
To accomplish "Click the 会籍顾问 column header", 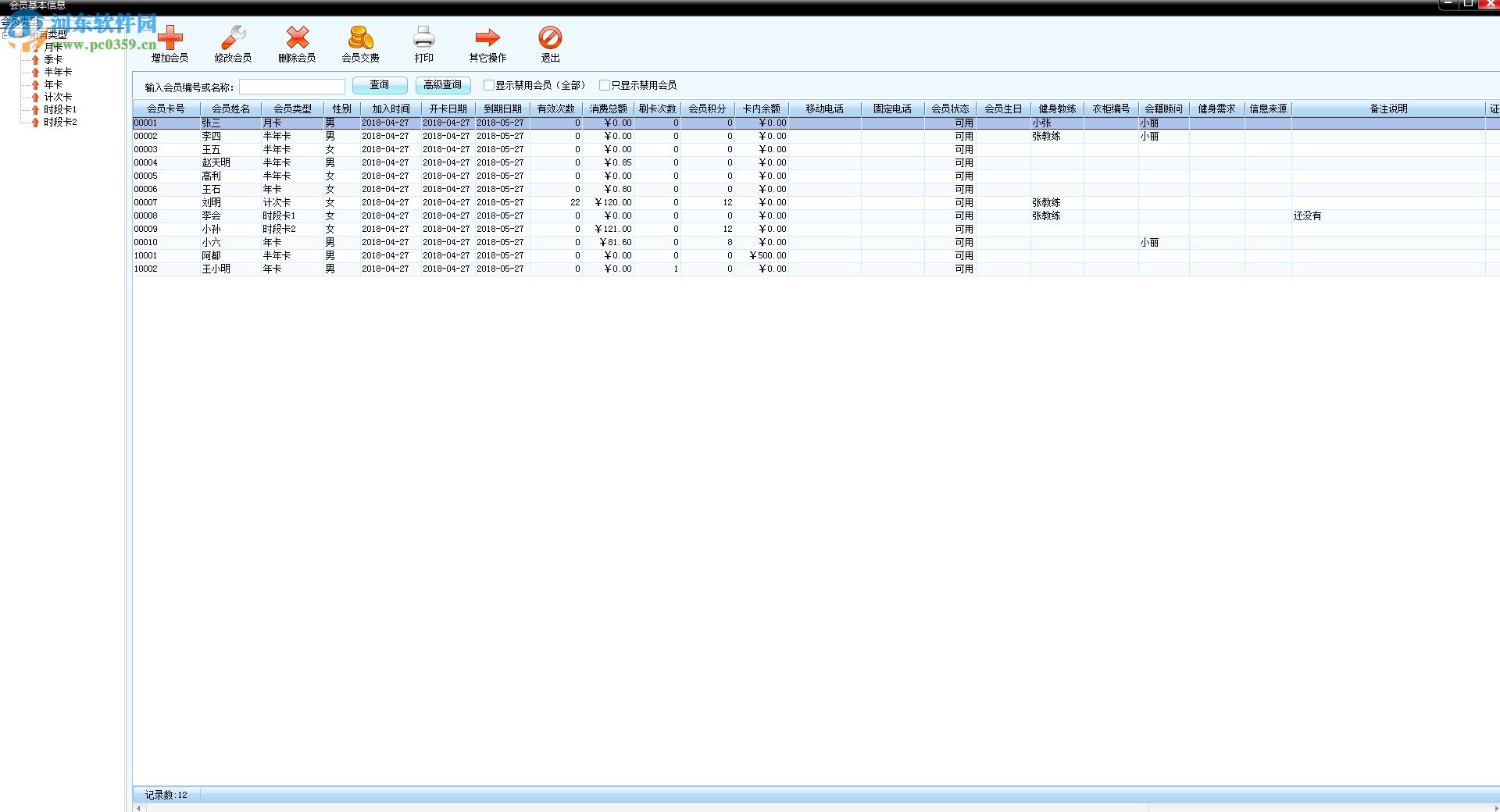I will [1163, 109].
